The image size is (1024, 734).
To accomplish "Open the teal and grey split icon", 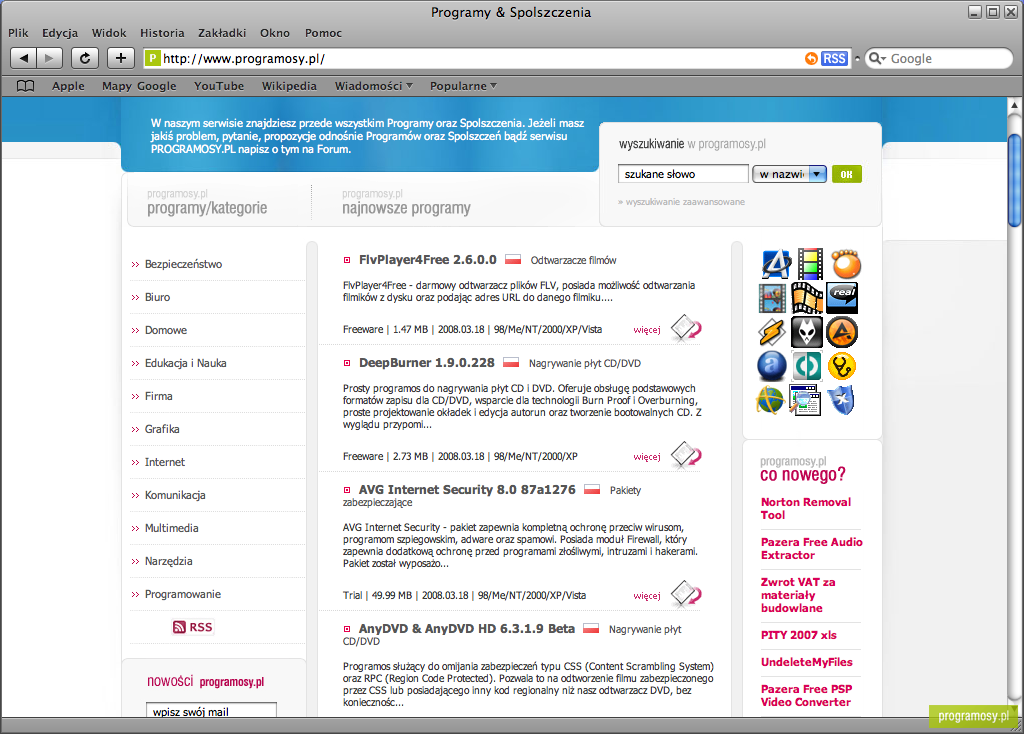I will 807,366.
